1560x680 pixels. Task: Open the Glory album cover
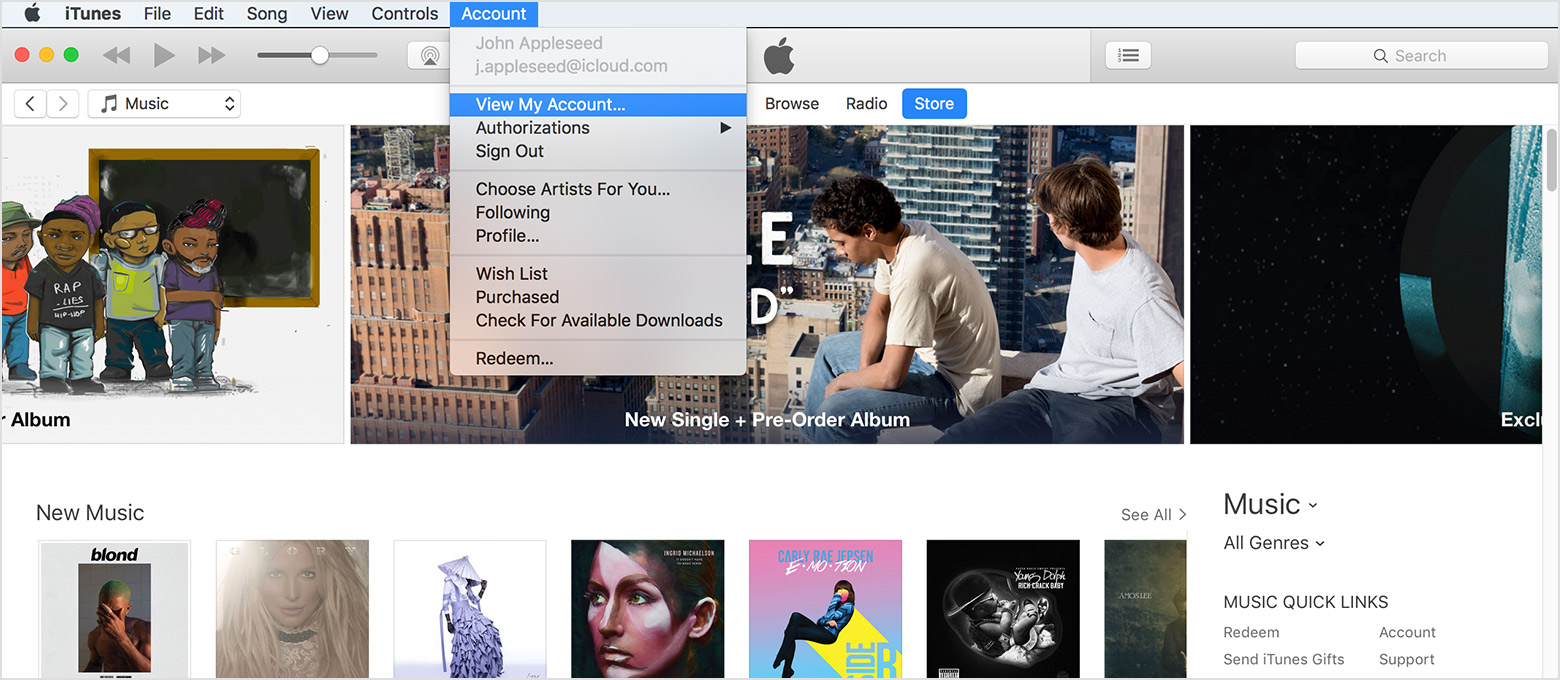292,610
